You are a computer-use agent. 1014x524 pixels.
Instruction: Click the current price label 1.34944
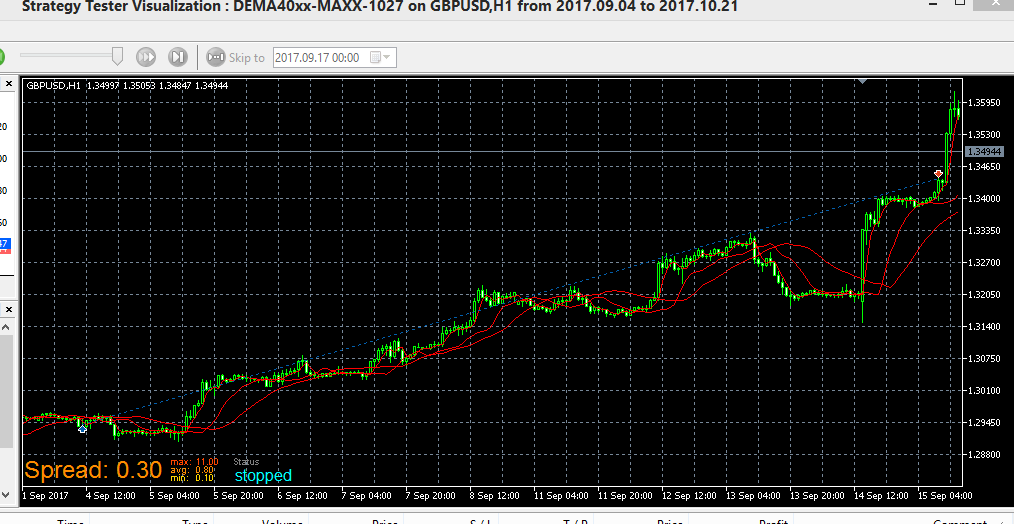tap(984, 151)
